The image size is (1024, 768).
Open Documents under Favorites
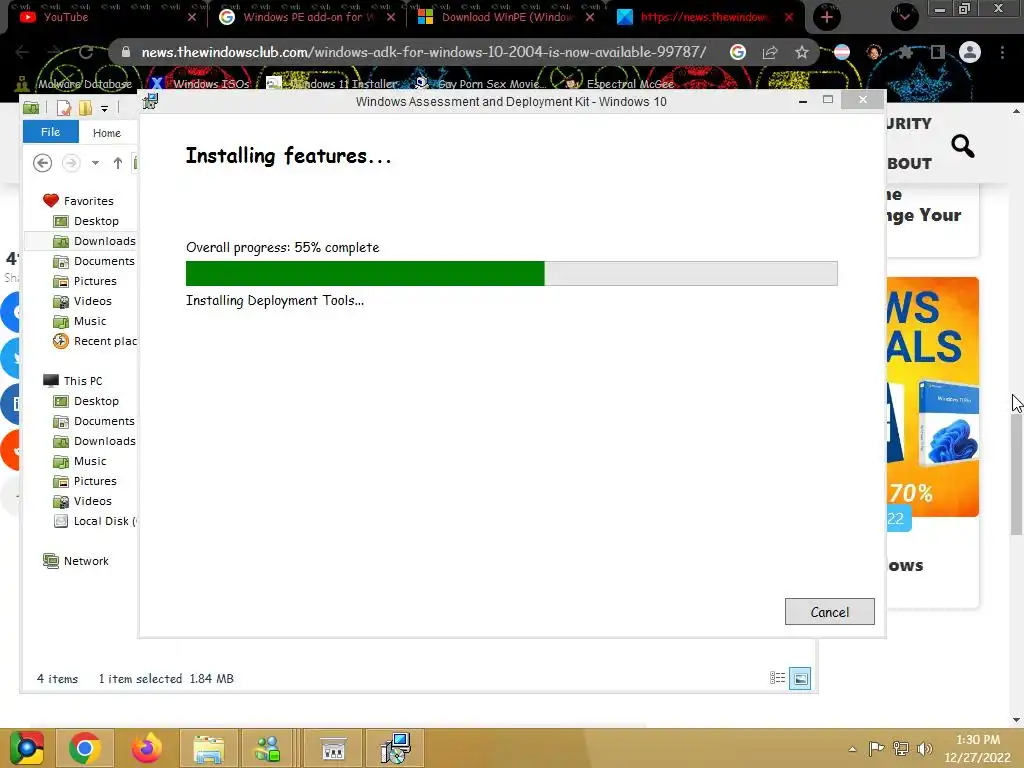pos(93,261)
